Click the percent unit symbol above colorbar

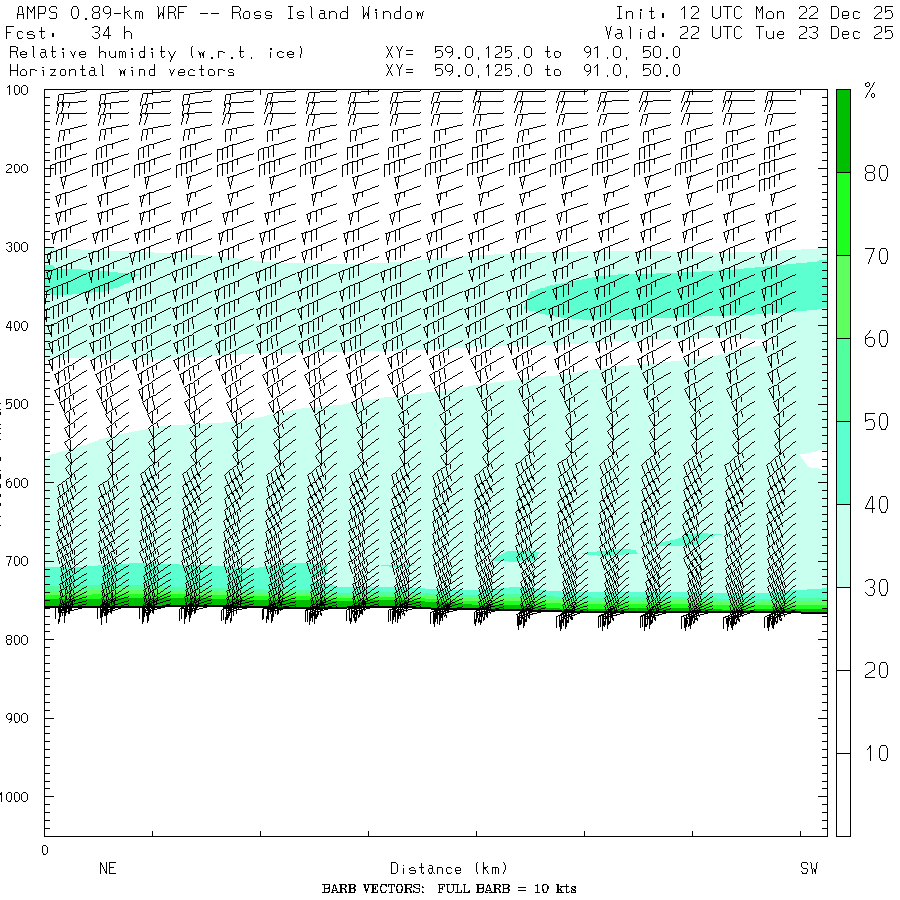click(x=870, y=93)
